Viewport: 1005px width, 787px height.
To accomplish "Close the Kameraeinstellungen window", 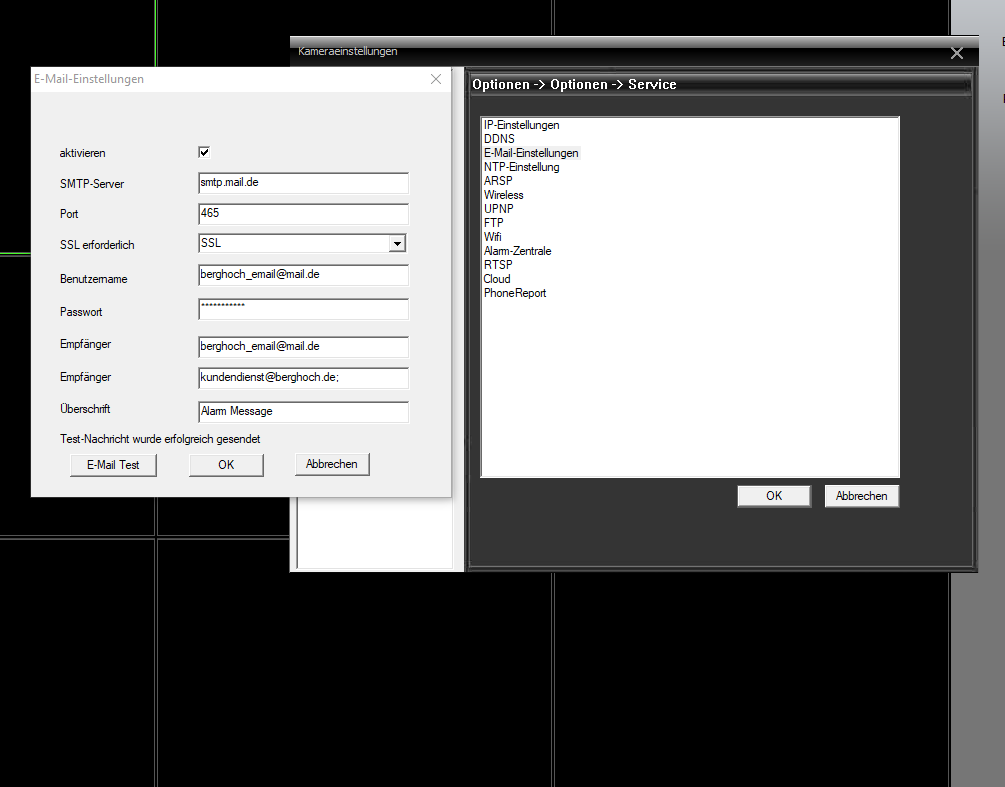I will 957,53.
